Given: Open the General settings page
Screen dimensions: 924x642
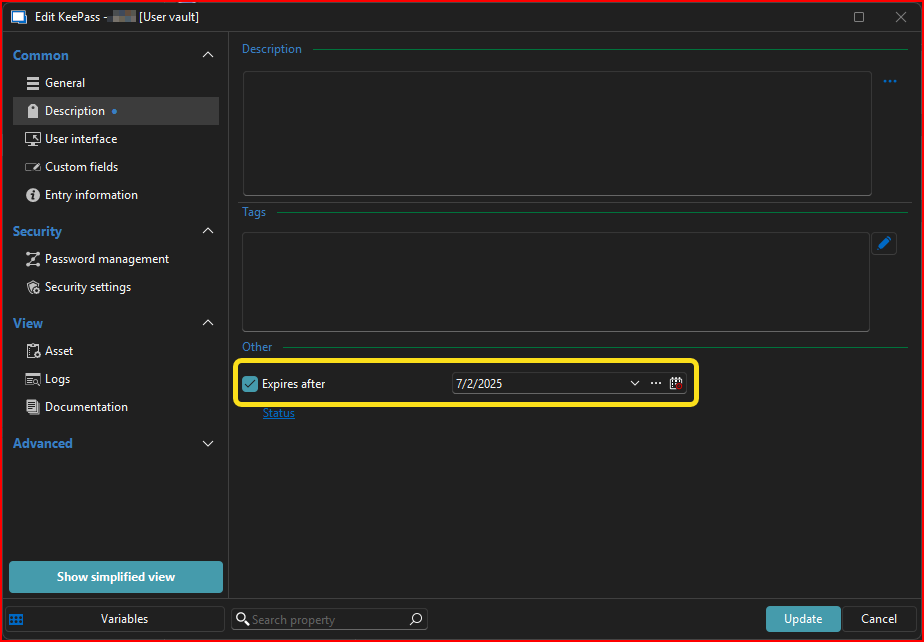Looking at the screenshot, I should pyautogui.click(x=116, y=83).
